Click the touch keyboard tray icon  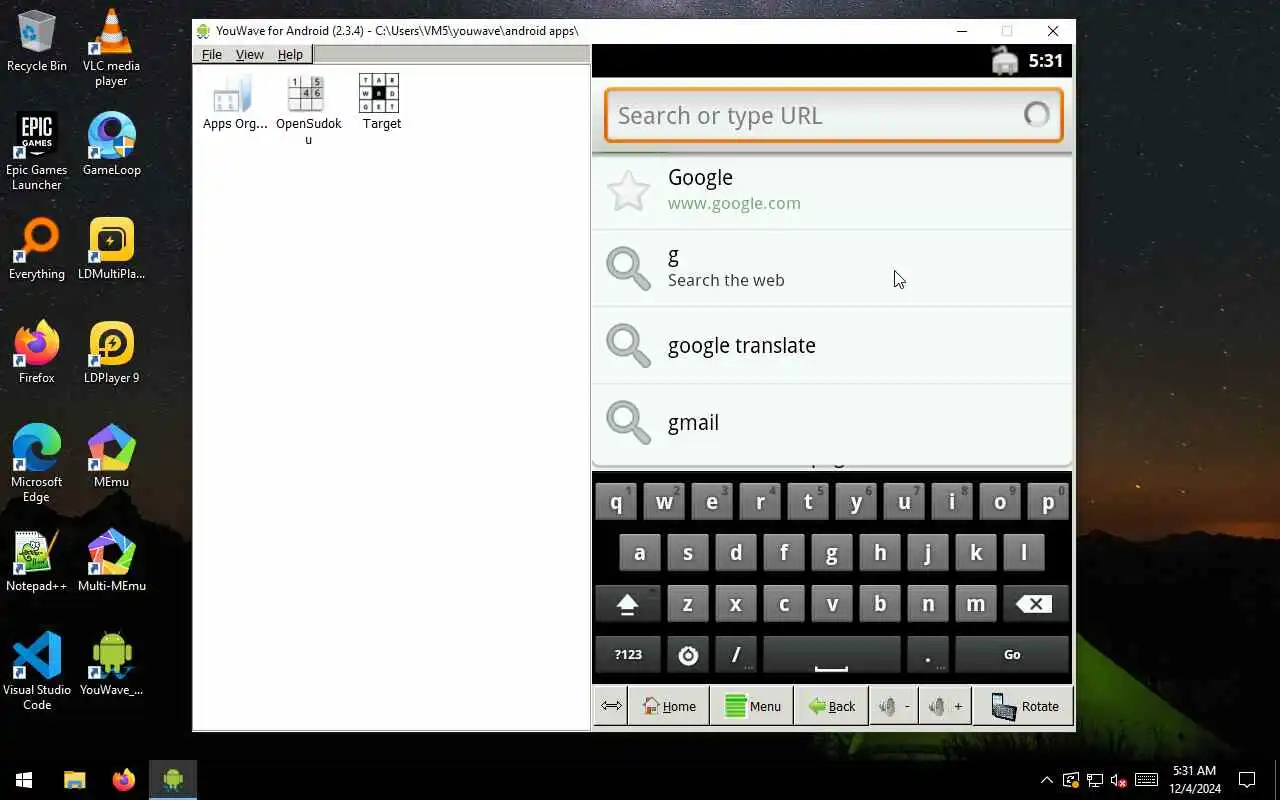click(1147, 780)
